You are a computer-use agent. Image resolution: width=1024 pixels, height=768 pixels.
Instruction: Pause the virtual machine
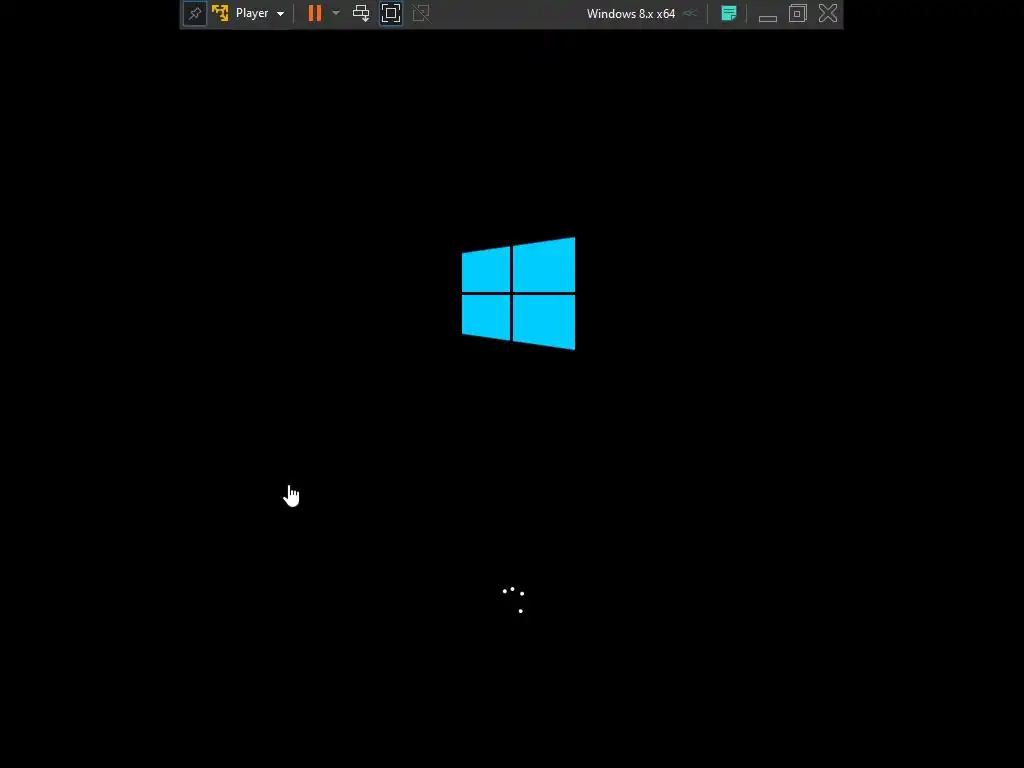315,13
